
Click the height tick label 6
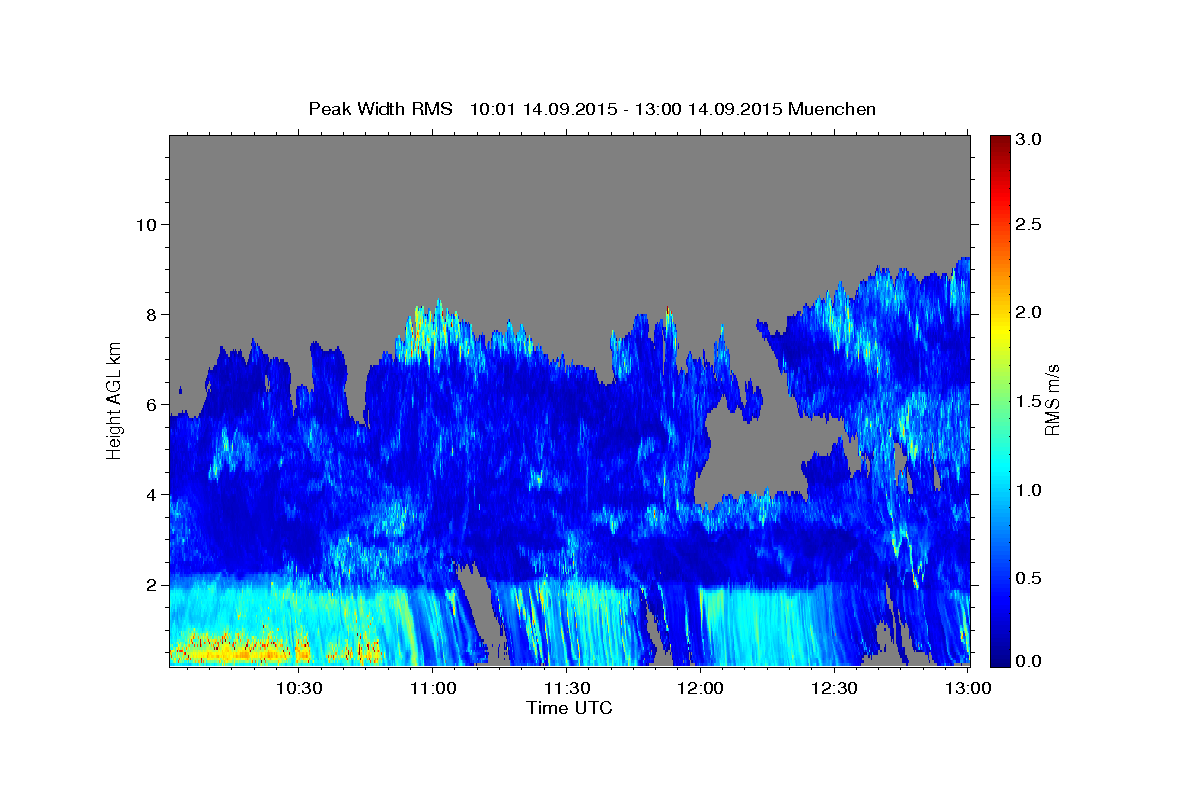(154, 404)
